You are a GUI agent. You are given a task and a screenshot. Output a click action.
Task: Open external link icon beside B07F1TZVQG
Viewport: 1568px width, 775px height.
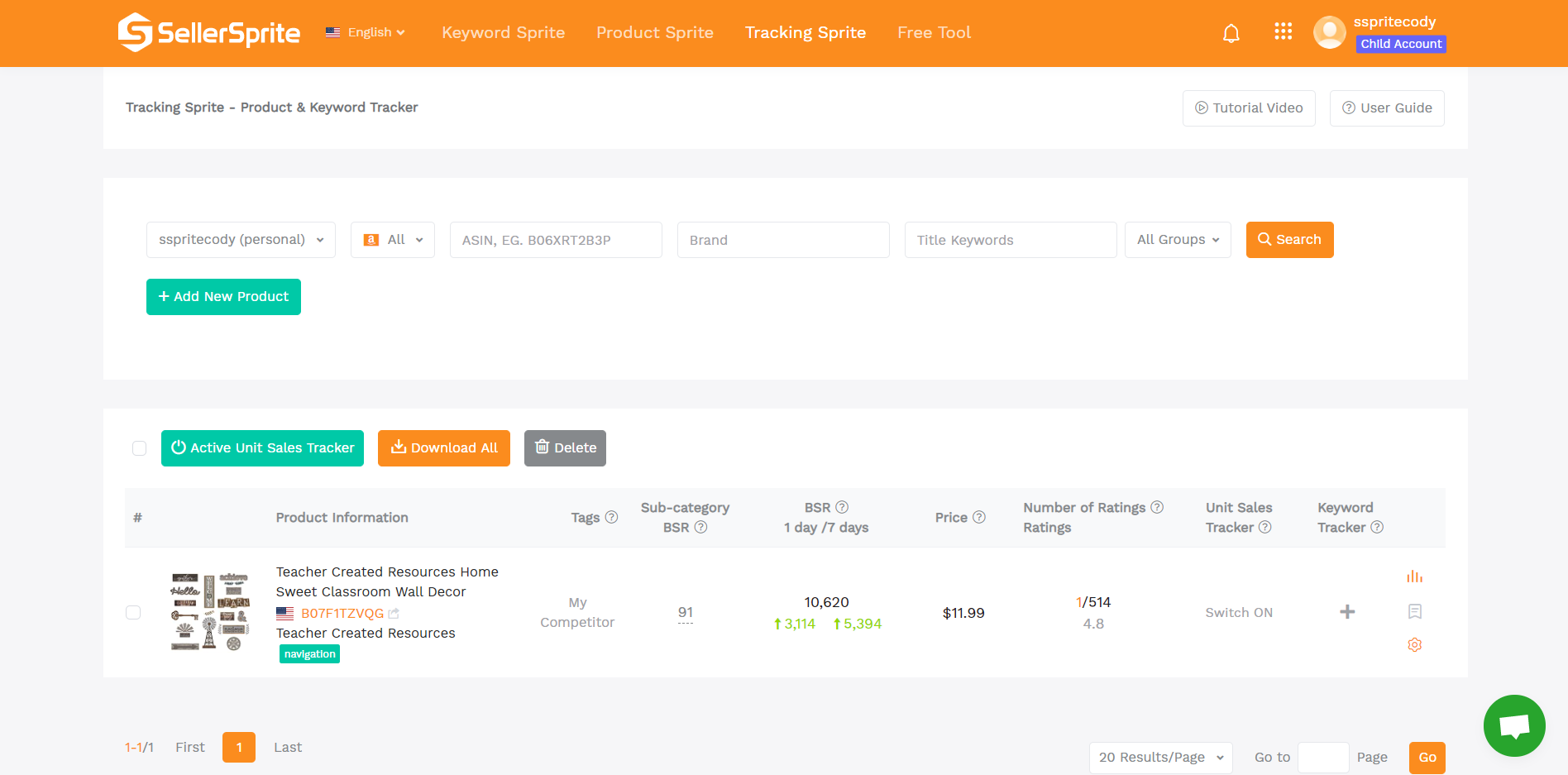tap(394, 614)
